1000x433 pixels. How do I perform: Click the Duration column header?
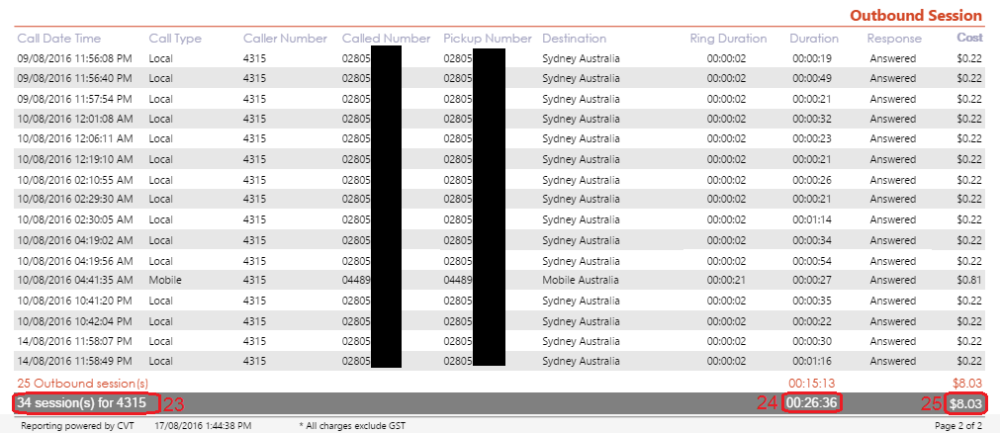tap(814, 38)
